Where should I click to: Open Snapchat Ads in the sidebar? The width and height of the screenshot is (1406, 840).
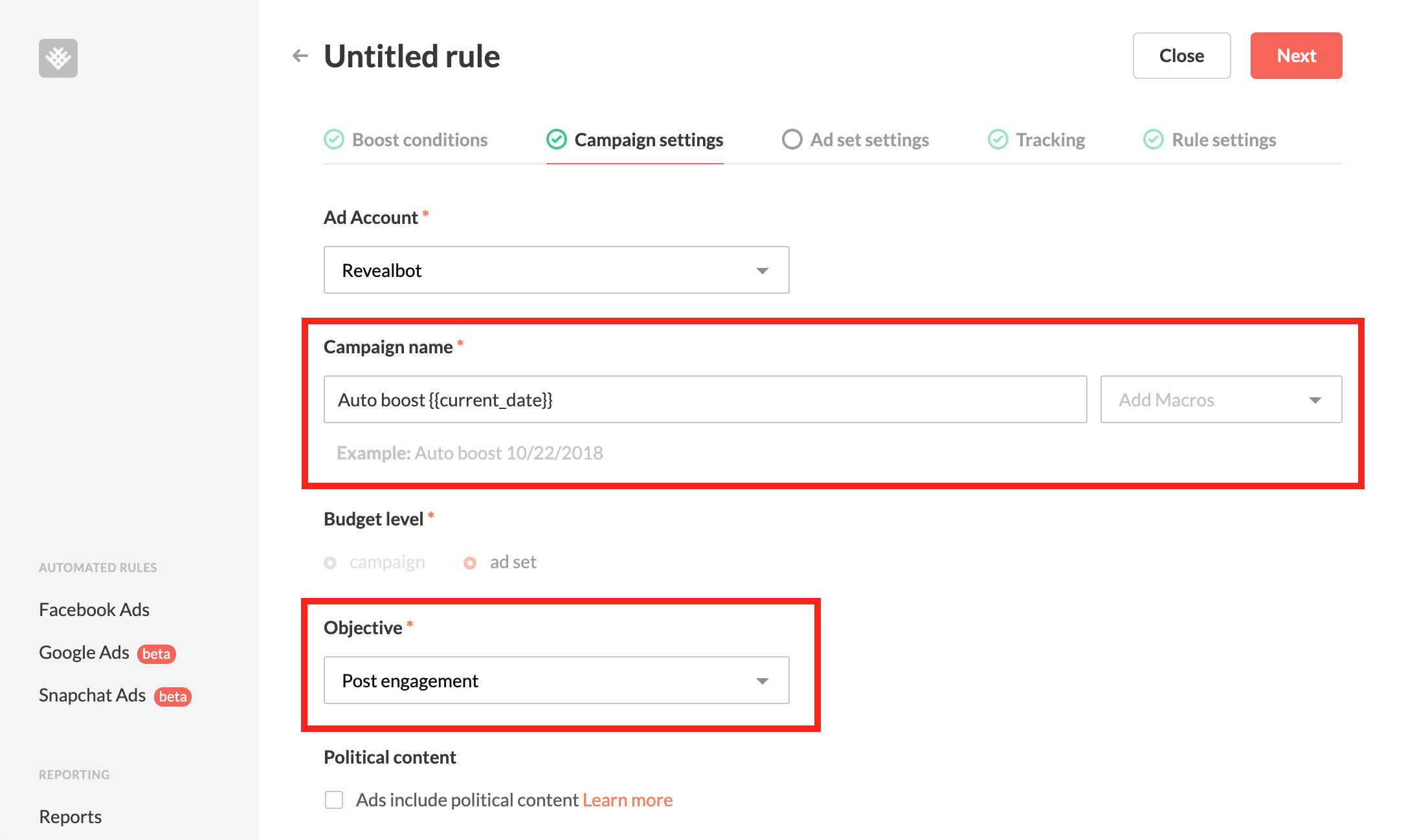(92, 695)
